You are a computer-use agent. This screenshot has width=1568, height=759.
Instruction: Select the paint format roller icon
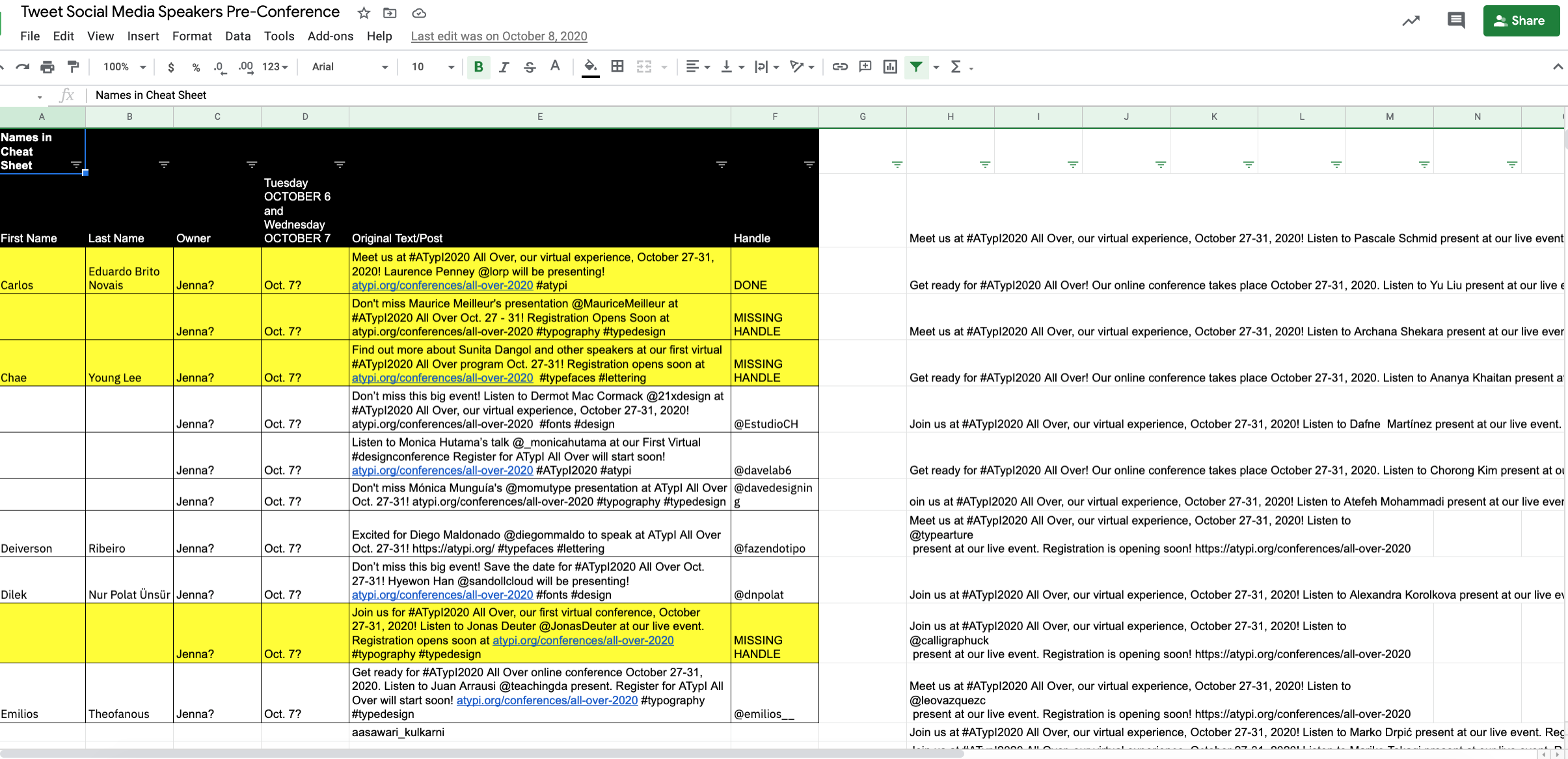tap(74, 67)
